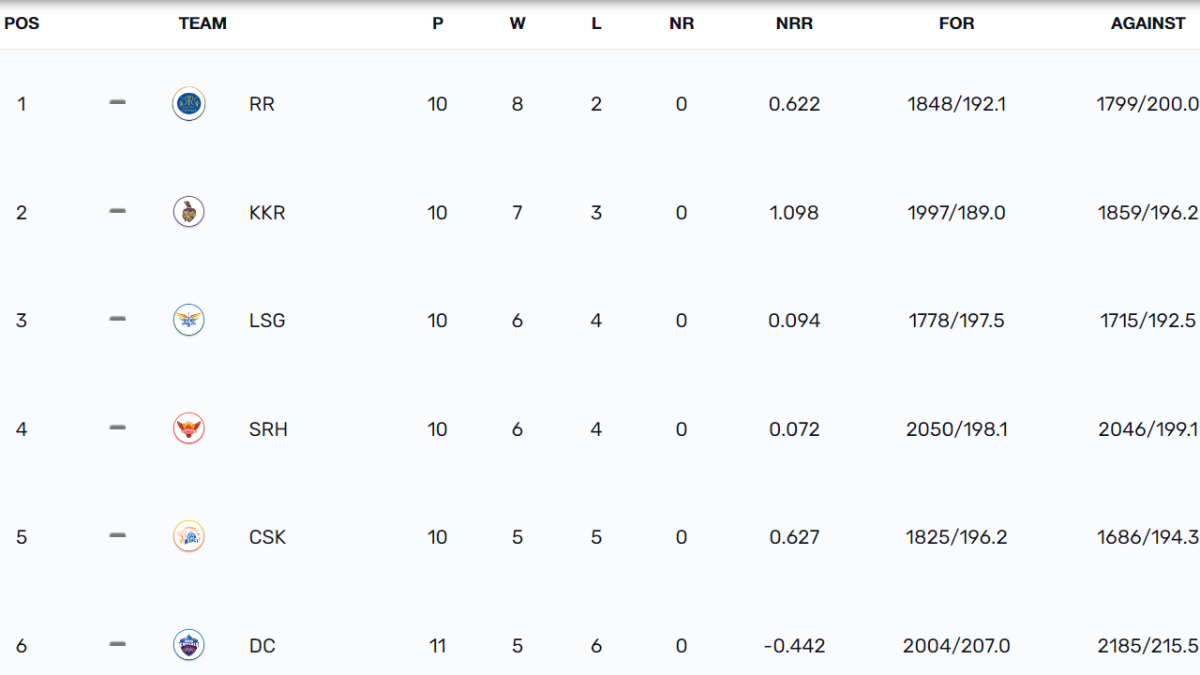The height and width of the screenshot is (675, 1200).
Task: Click position-change dash beside DC
Action: tap(117, 644)
